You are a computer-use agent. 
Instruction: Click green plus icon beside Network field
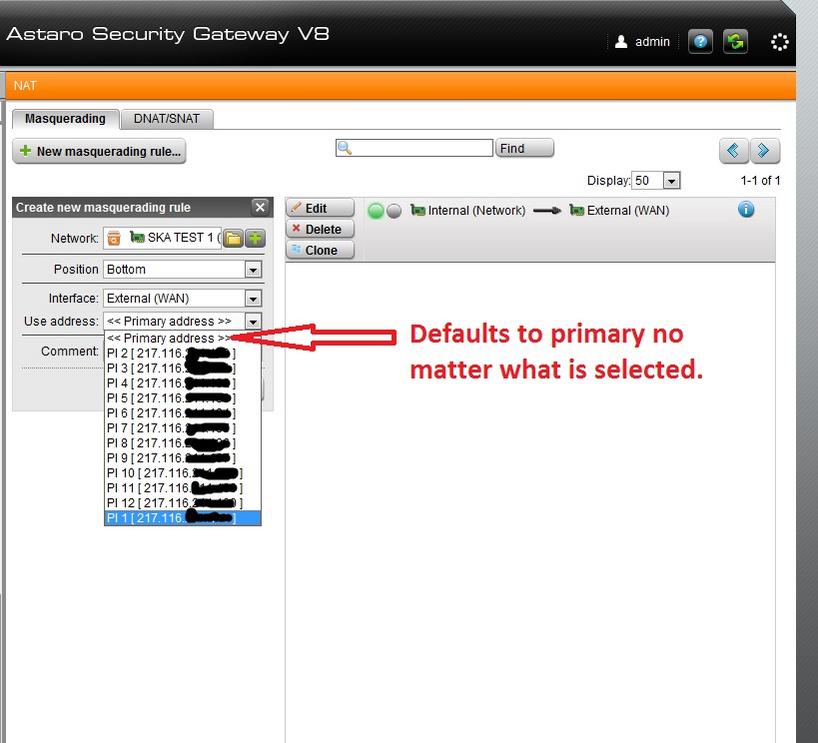(255, 238)
